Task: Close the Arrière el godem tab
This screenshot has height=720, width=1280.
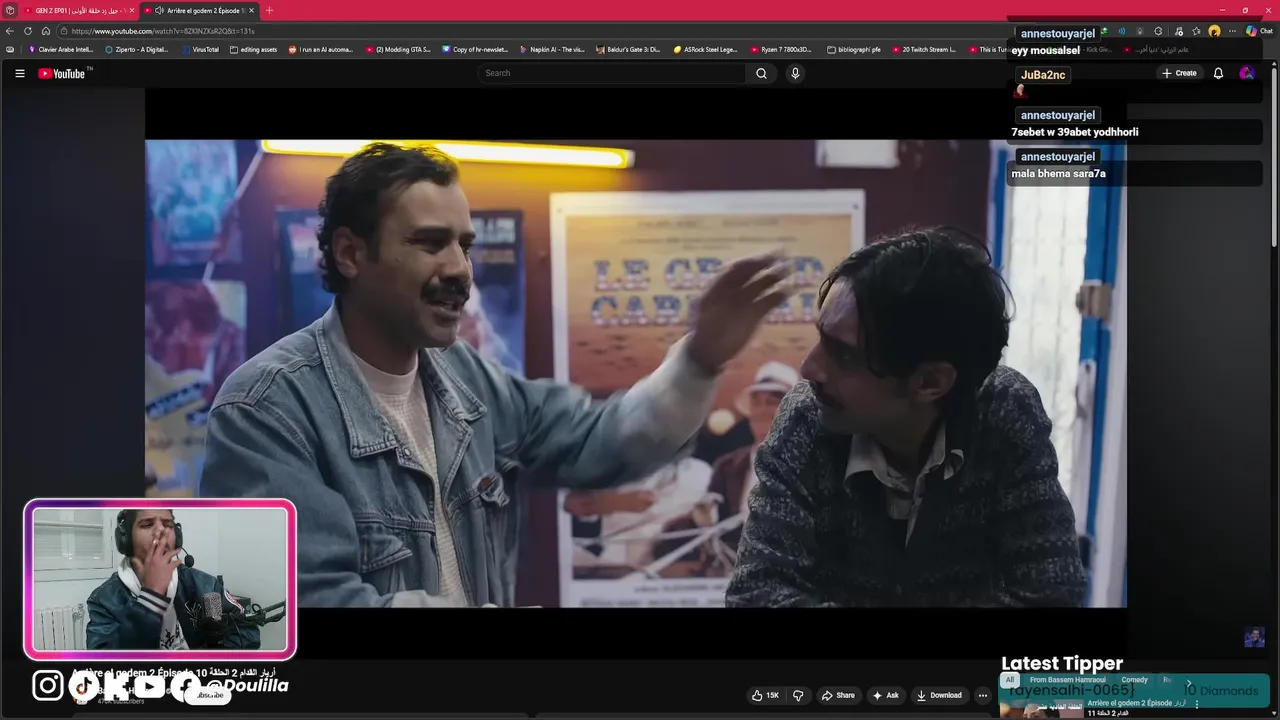Action: tap(251, 10)
